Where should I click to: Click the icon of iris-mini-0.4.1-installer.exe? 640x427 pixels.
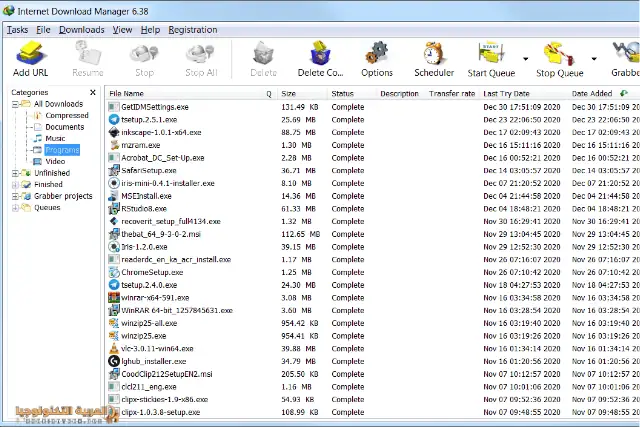coord(114,183)
